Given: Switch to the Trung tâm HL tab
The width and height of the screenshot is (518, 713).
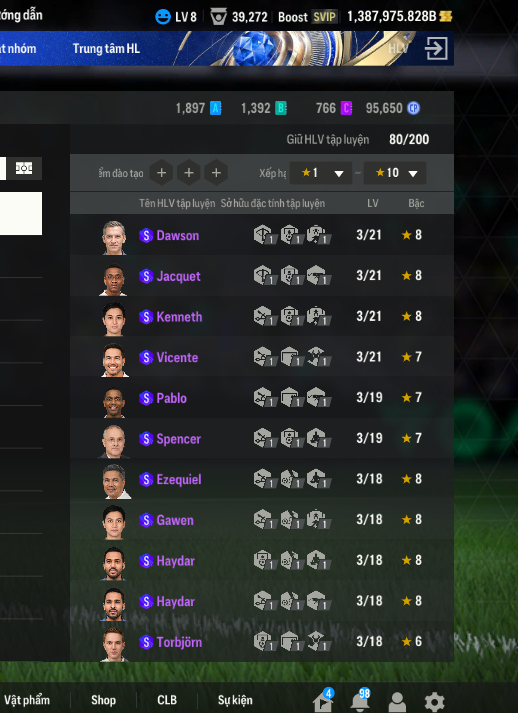Looking at the screenshot, I should (106, 49).
